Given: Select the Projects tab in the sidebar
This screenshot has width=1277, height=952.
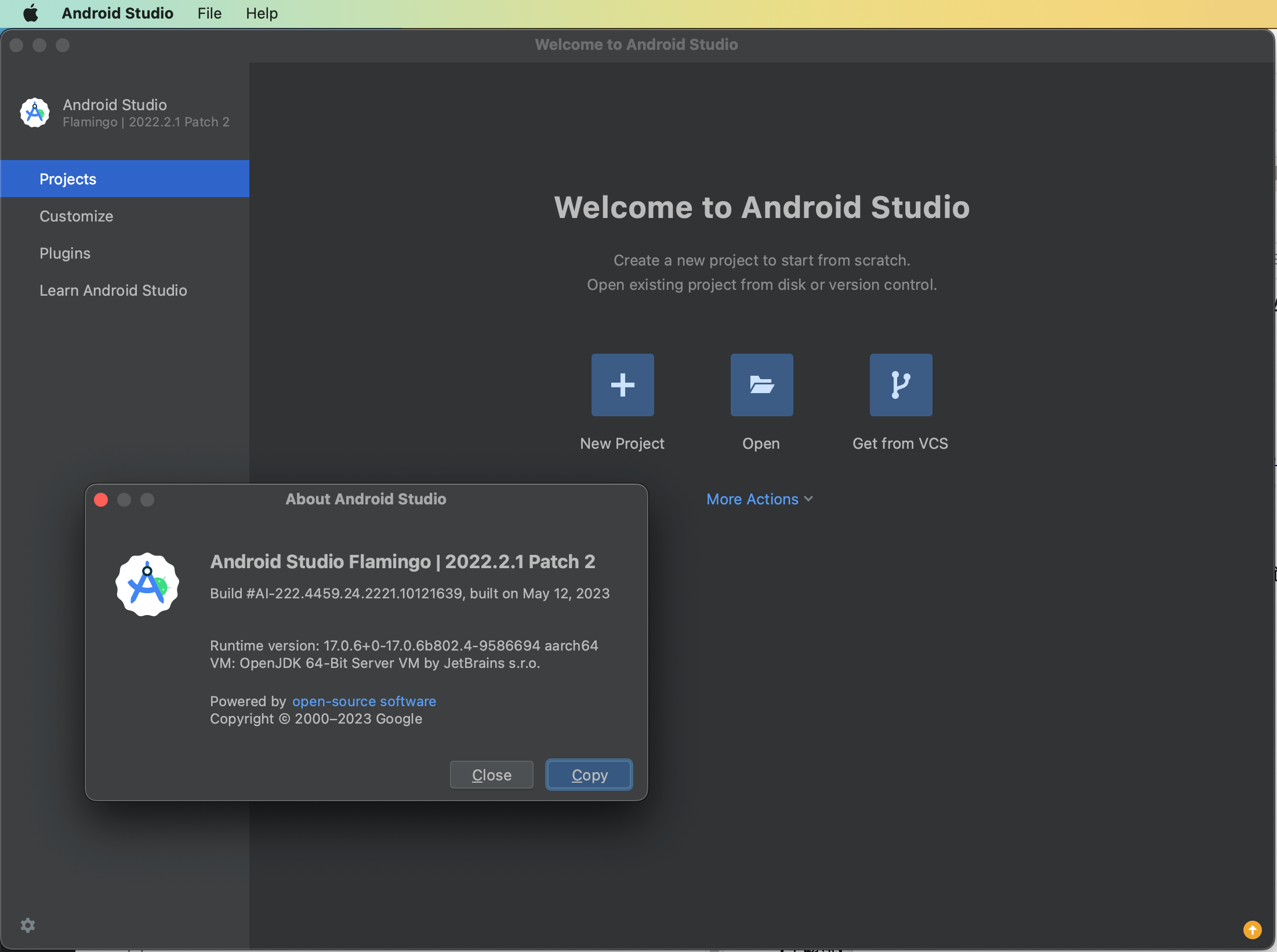Looking at the screenshot, I should (x=125, y=179).
